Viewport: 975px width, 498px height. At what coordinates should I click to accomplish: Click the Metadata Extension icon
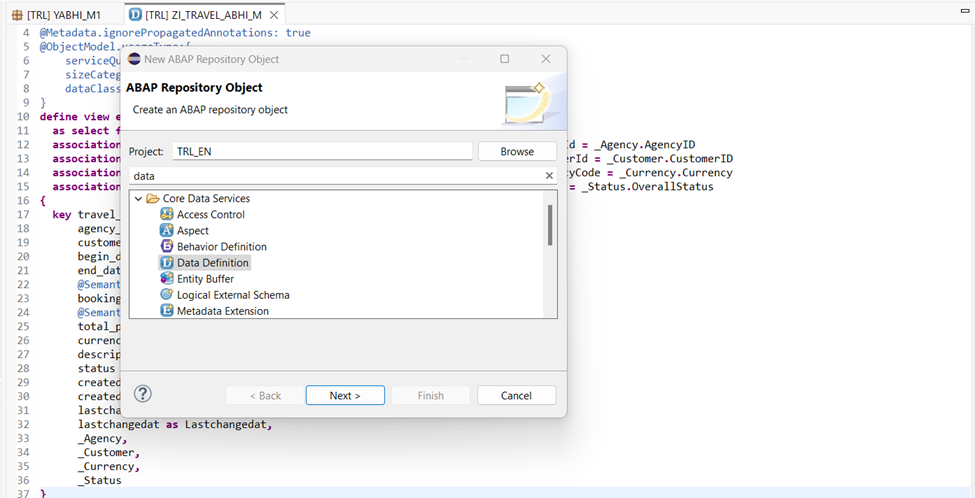[167, 311]
